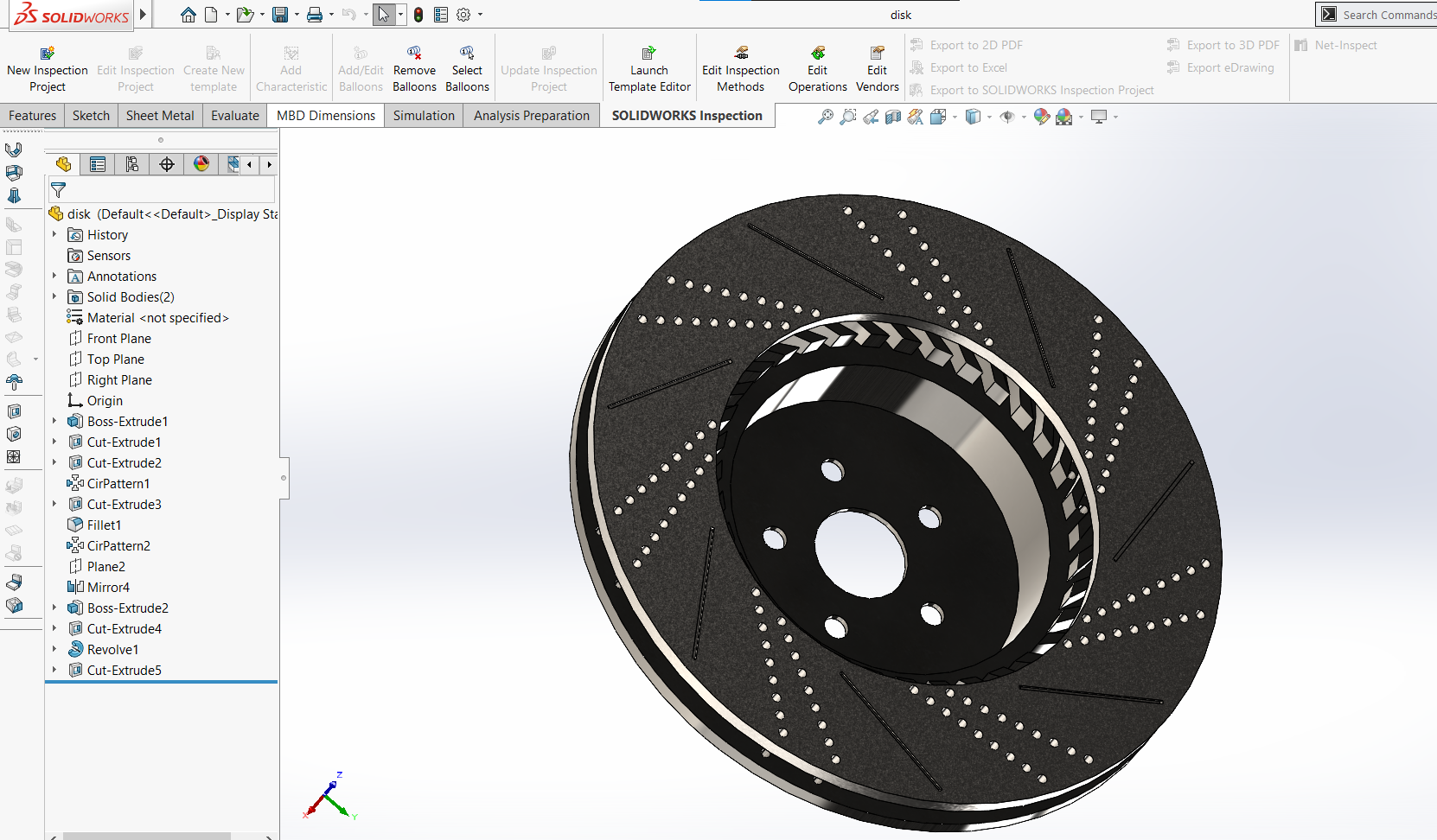Click the Zoom to Fit icon
This screenshot has width=1437, height=840.
click(826, 117)
